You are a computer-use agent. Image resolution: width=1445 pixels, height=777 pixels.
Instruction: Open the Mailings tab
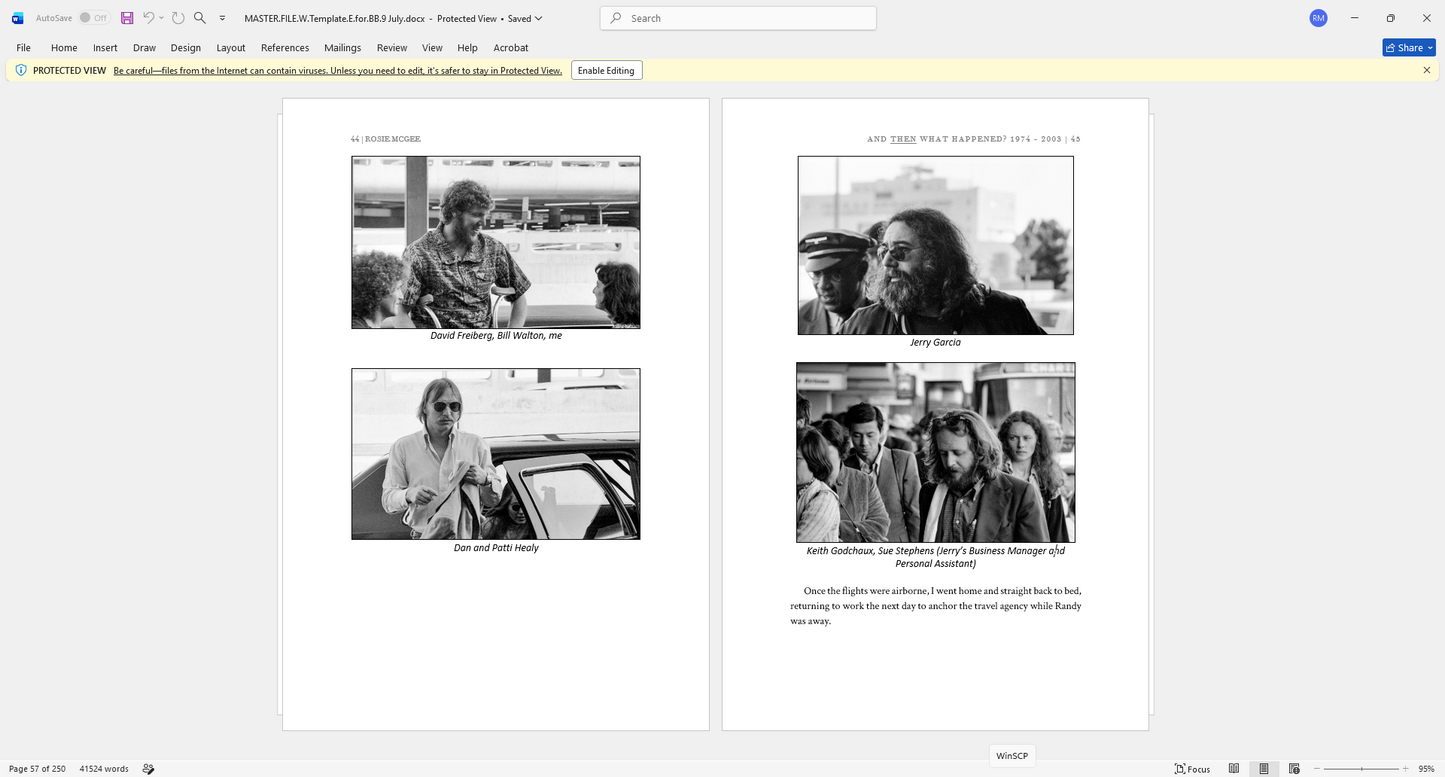pos(343,47)
